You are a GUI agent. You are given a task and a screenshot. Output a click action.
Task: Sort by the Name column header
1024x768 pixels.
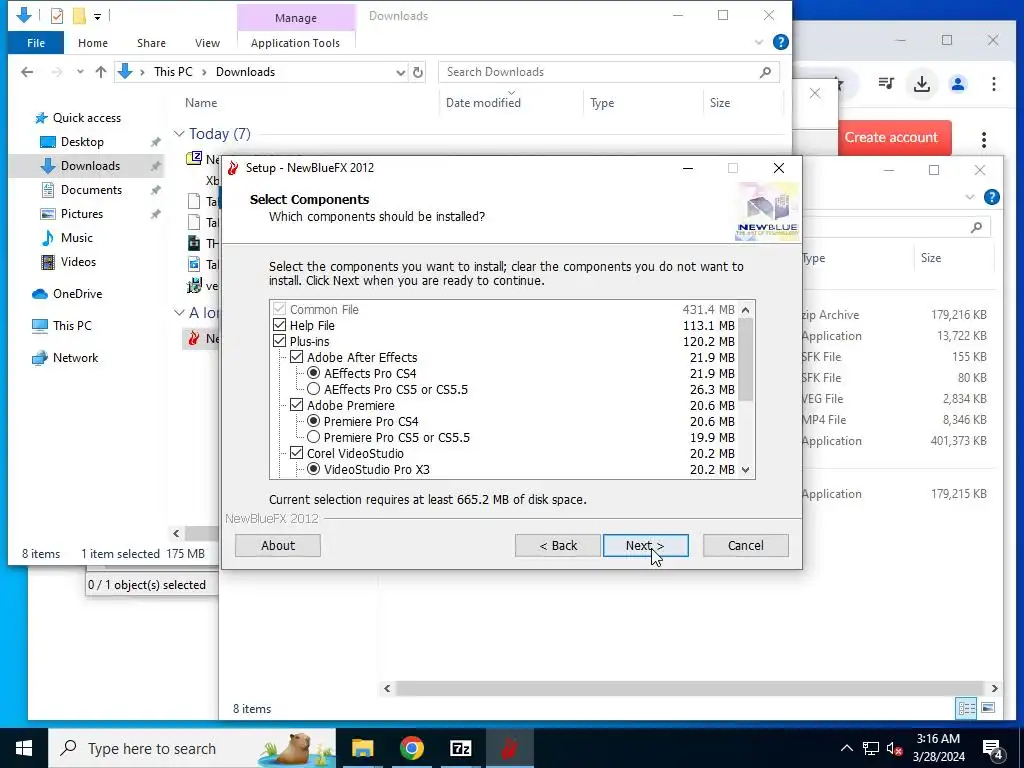click(x=200, y=103)
